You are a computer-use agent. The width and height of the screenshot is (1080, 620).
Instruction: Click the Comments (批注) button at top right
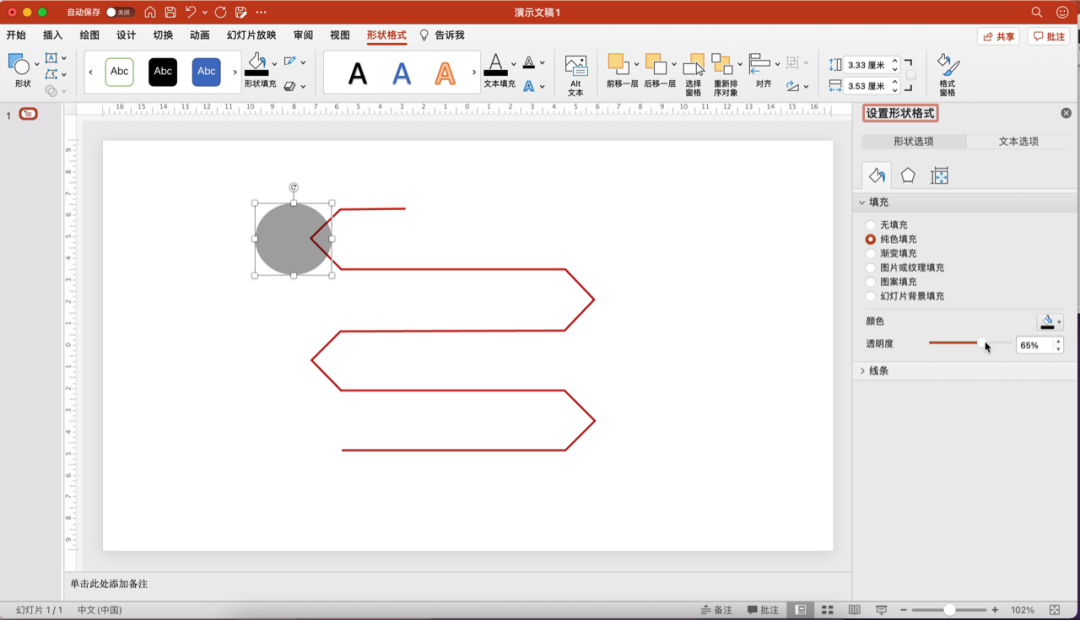(1049, 36)
